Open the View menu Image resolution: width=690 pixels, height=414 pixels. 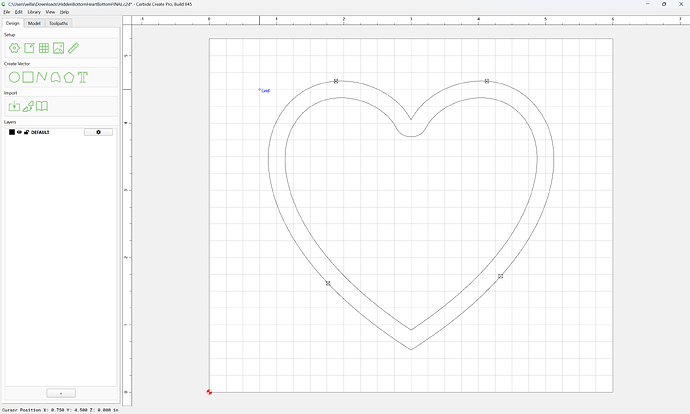(51, 12)
